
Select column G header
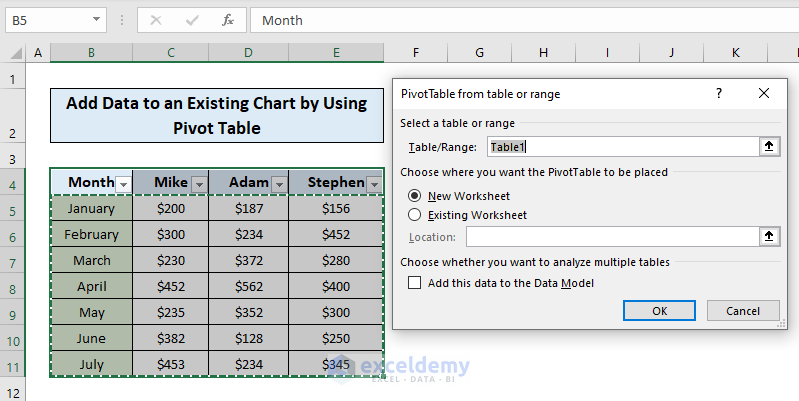[479, 53]
